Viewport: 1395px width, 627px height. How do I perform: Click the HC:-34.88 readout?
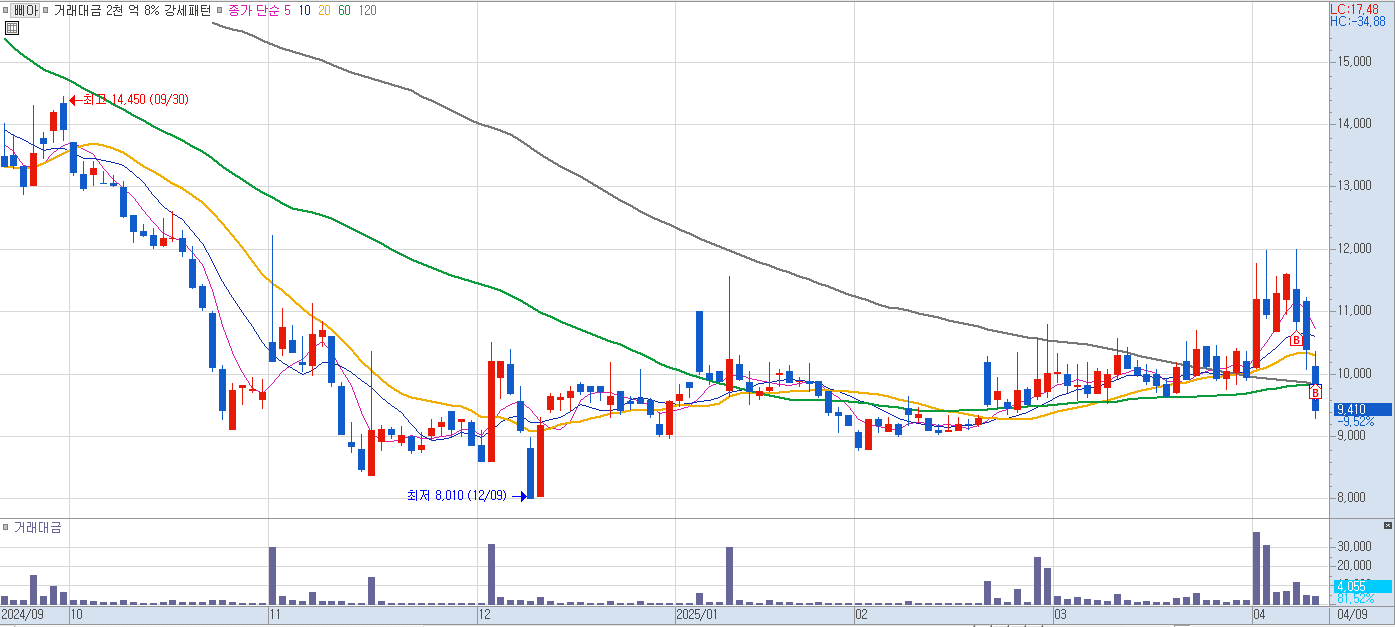click(x=1357, y=20)
